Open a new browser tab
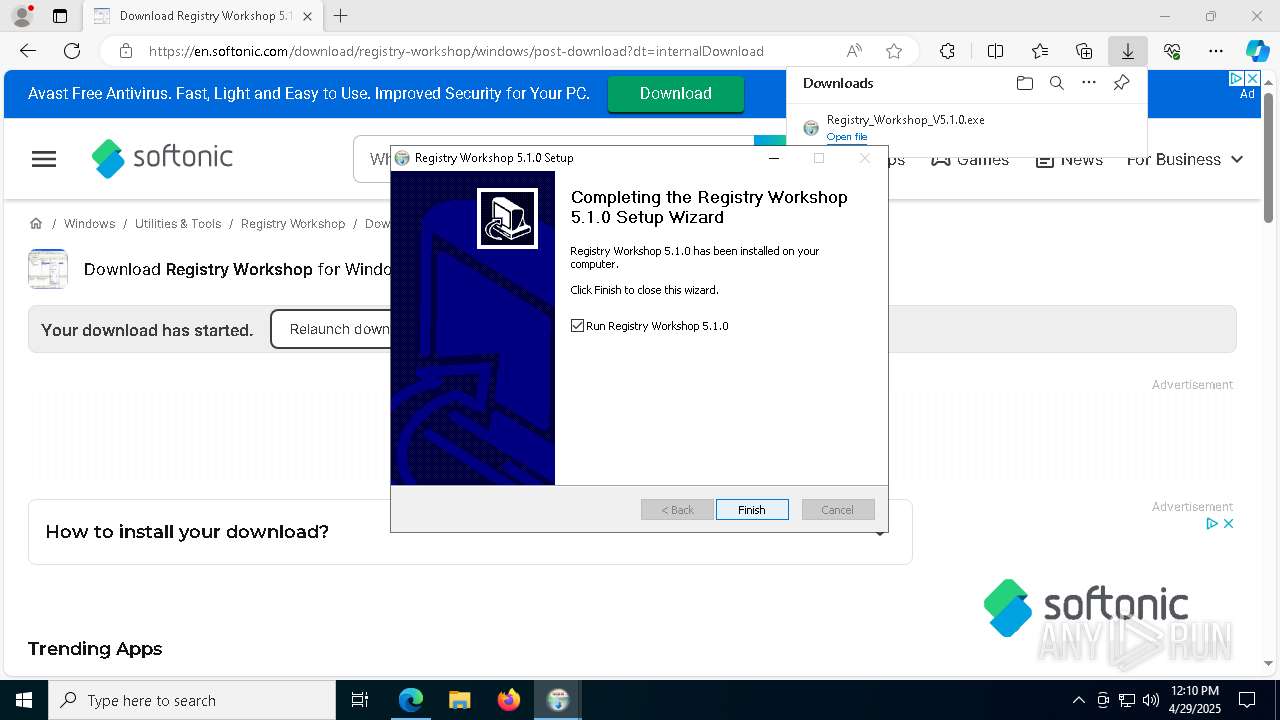The width and height of the screenshot is (1280, 720). point(341,16)
